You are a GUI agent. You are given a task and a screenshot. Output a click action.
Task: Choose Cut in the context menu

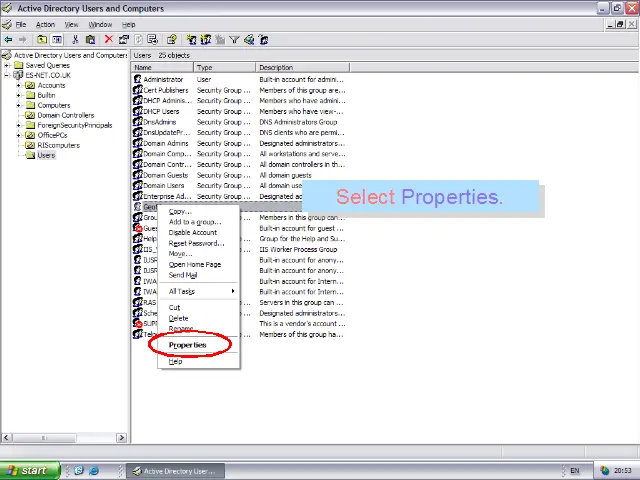(198, 307)
